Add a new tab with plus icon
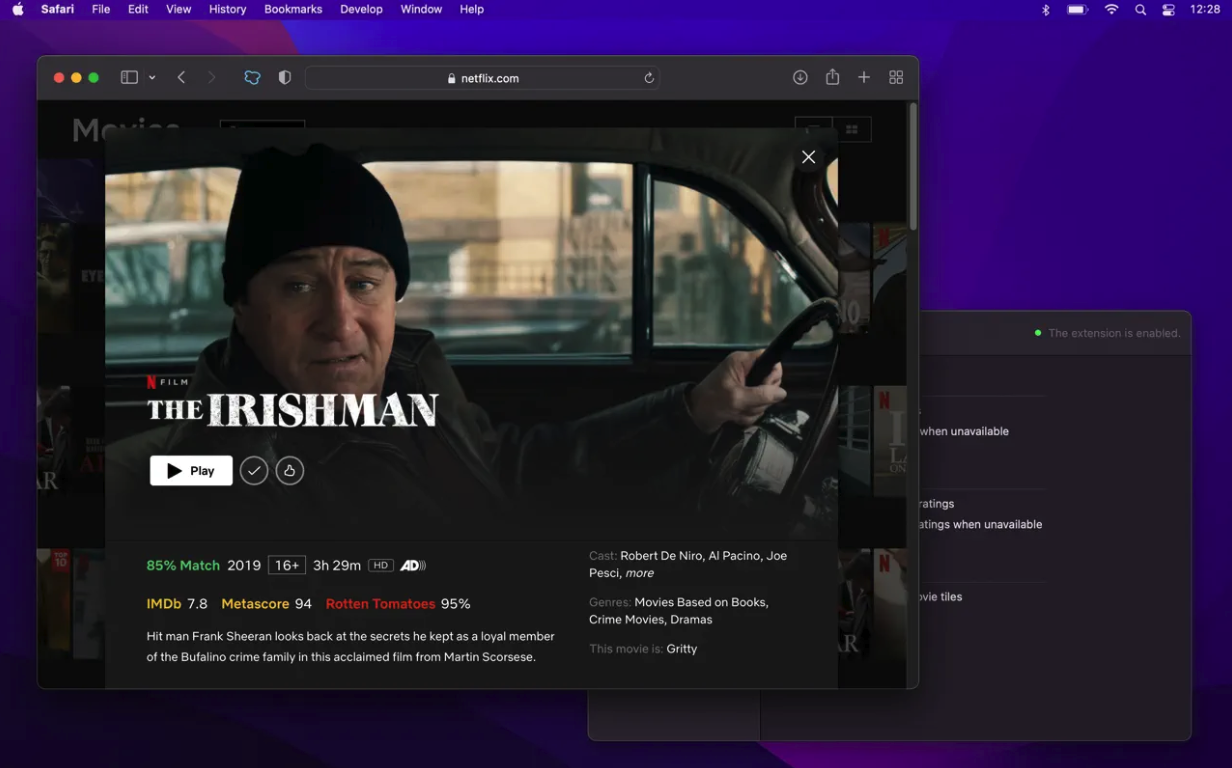Image resolution: width=1232 pixels, height=768 pixels. pyautogui.click(x=864, y=78)
